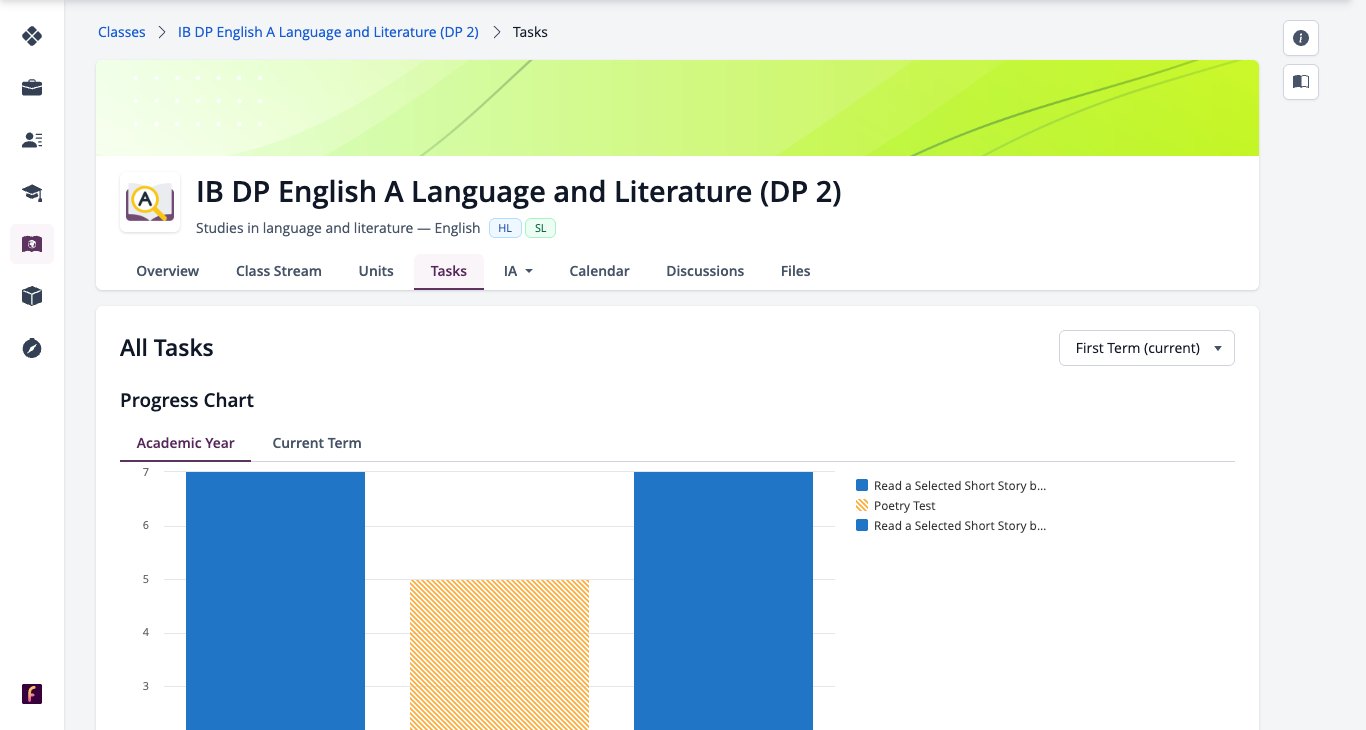Toggle Poetry Test legend swatch
Screen dimensions: 1366x730
click(x=862, y=506)
